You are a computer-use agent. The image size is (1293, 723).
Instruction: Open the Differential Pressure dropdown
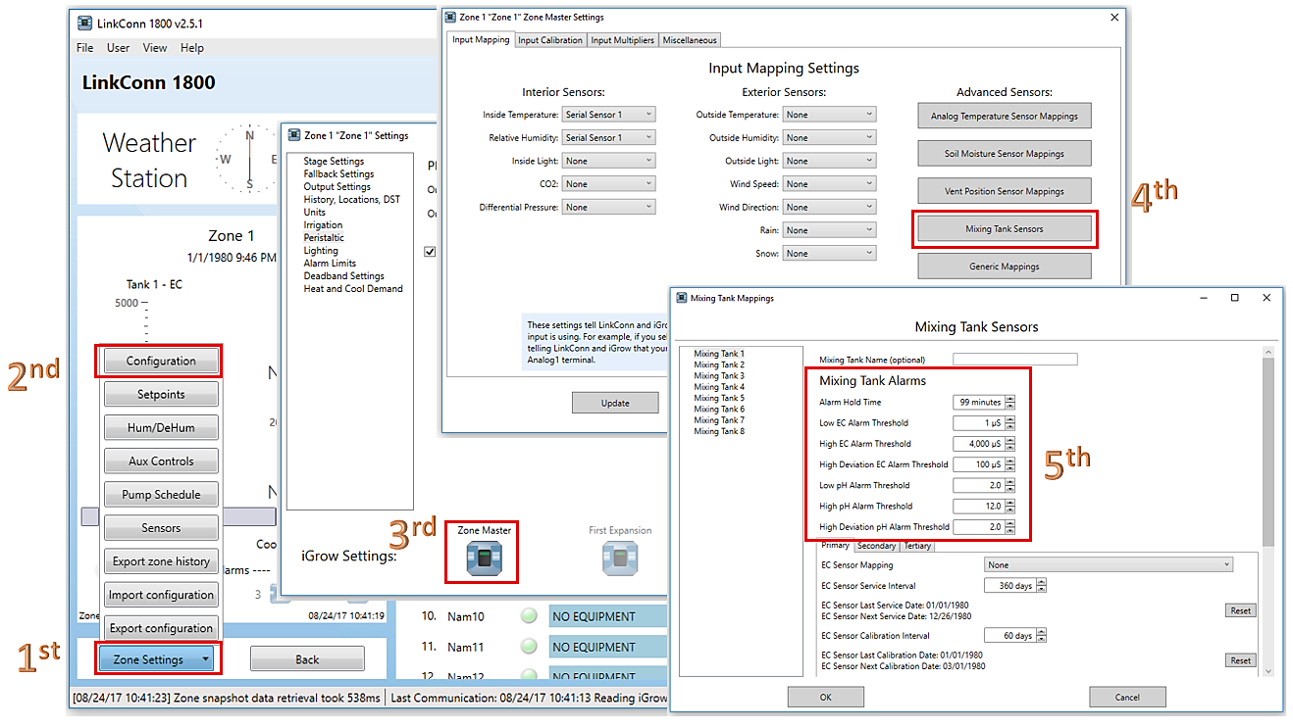click(608, 207)
